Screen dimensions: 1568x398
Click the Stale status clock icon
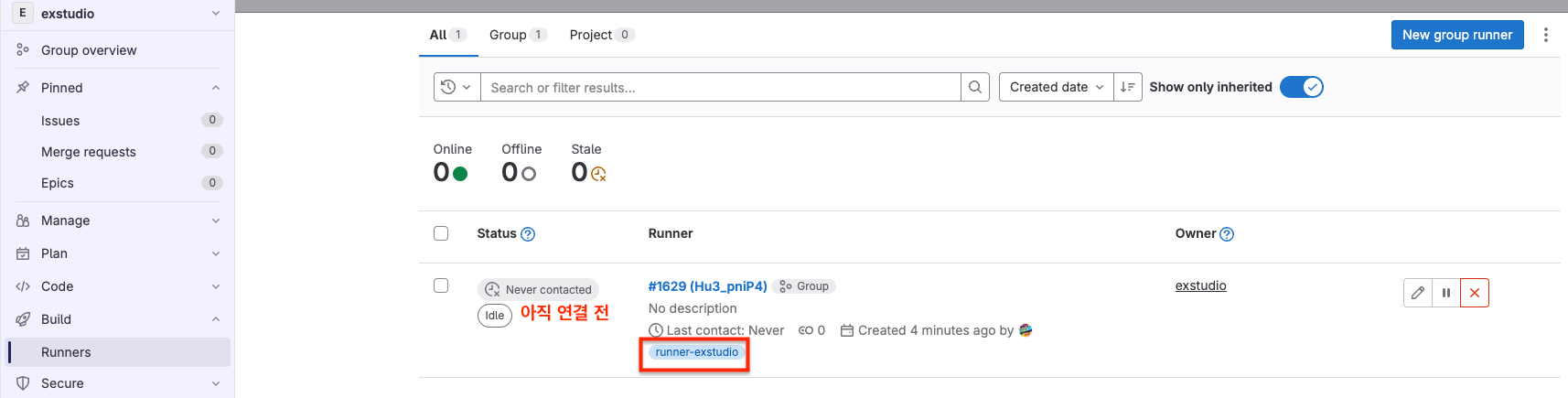(x=598, y=173)
